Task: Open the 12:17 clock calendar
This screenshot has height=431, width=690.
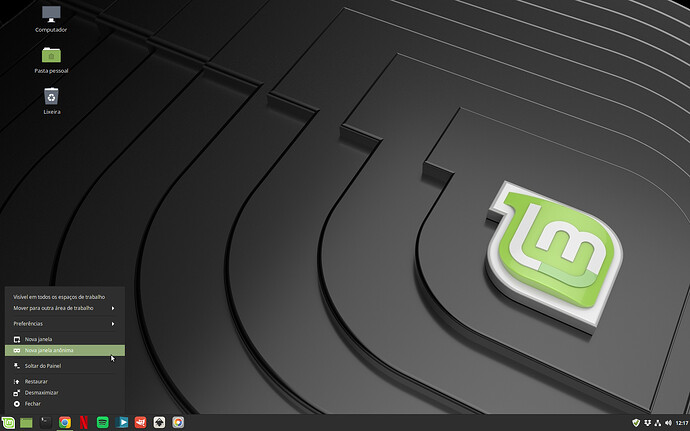Action: click(682, 423)
